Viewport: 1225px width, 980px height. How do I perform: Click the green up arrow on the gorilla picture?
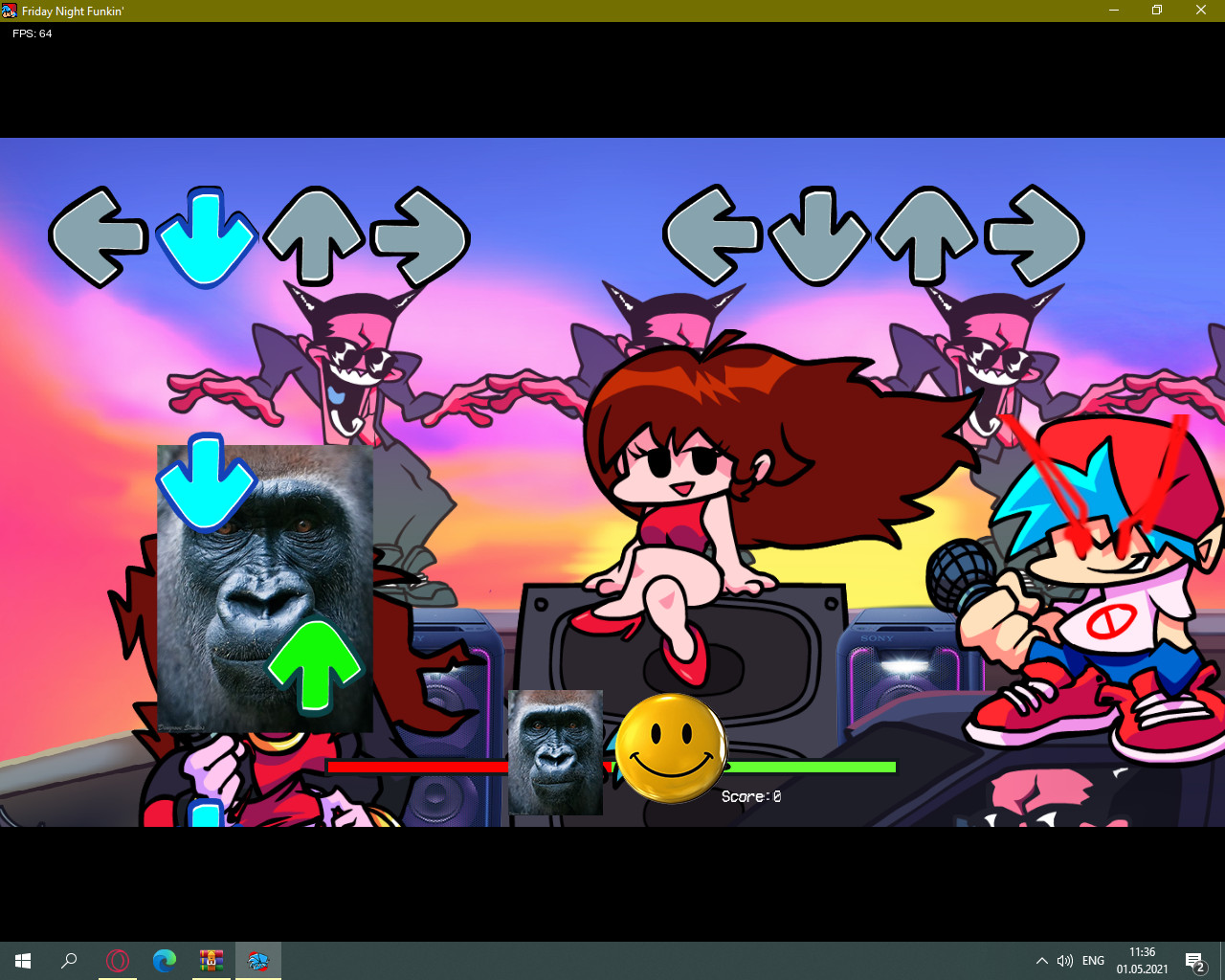pyautogui.click(x=313, y=668)
